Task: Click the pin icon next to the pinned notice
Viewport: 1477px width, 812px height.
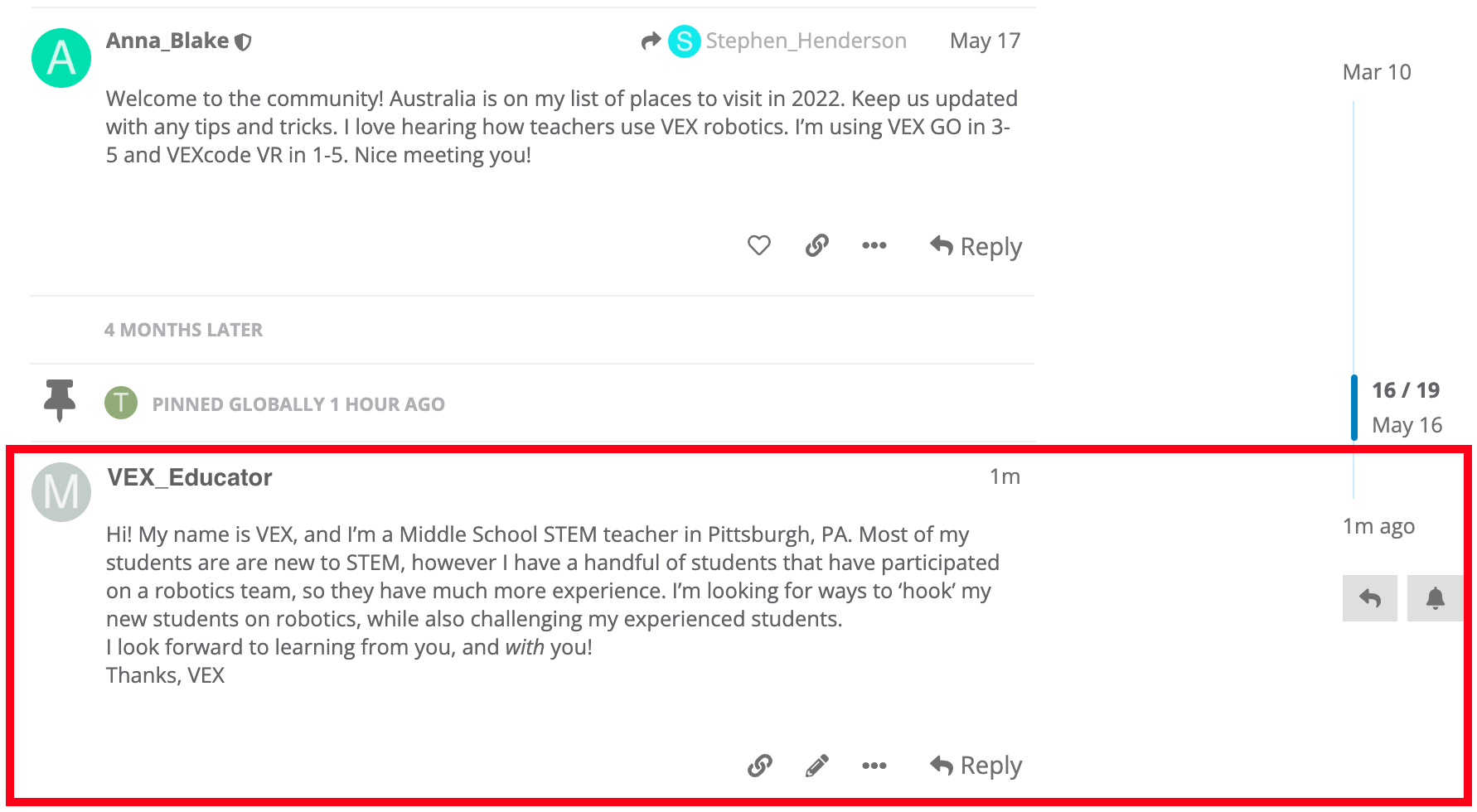Action: pos(61,402)
